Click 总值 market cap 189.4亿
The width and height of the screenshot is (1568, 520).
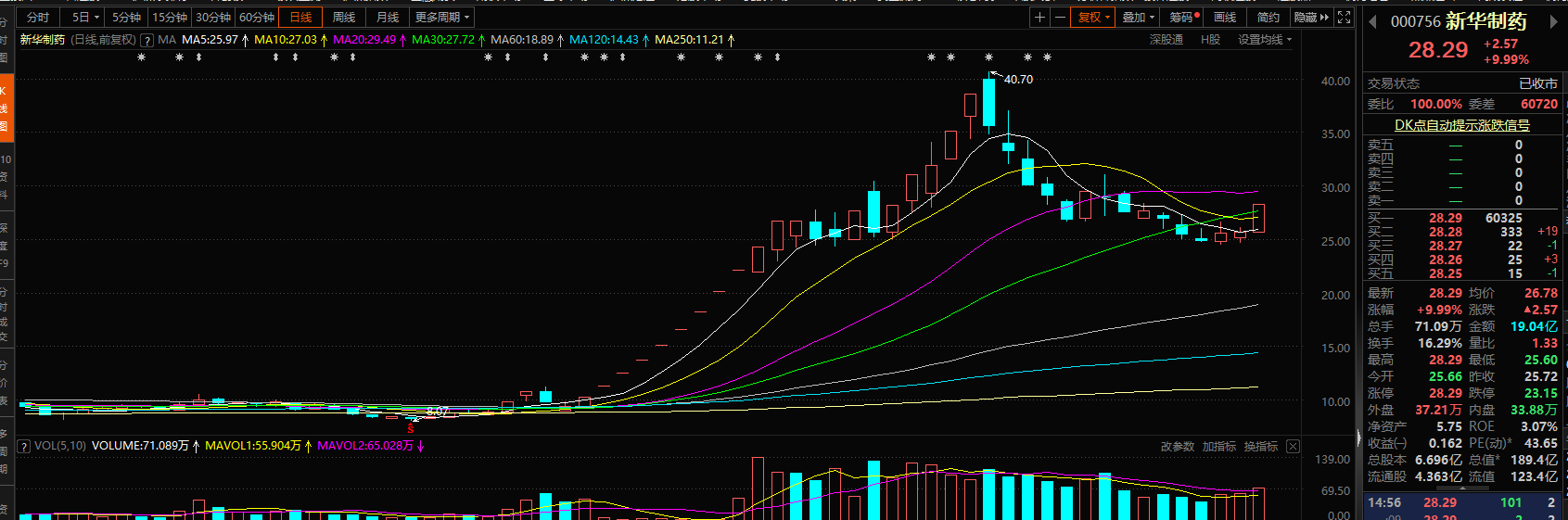coord(1535,460)
